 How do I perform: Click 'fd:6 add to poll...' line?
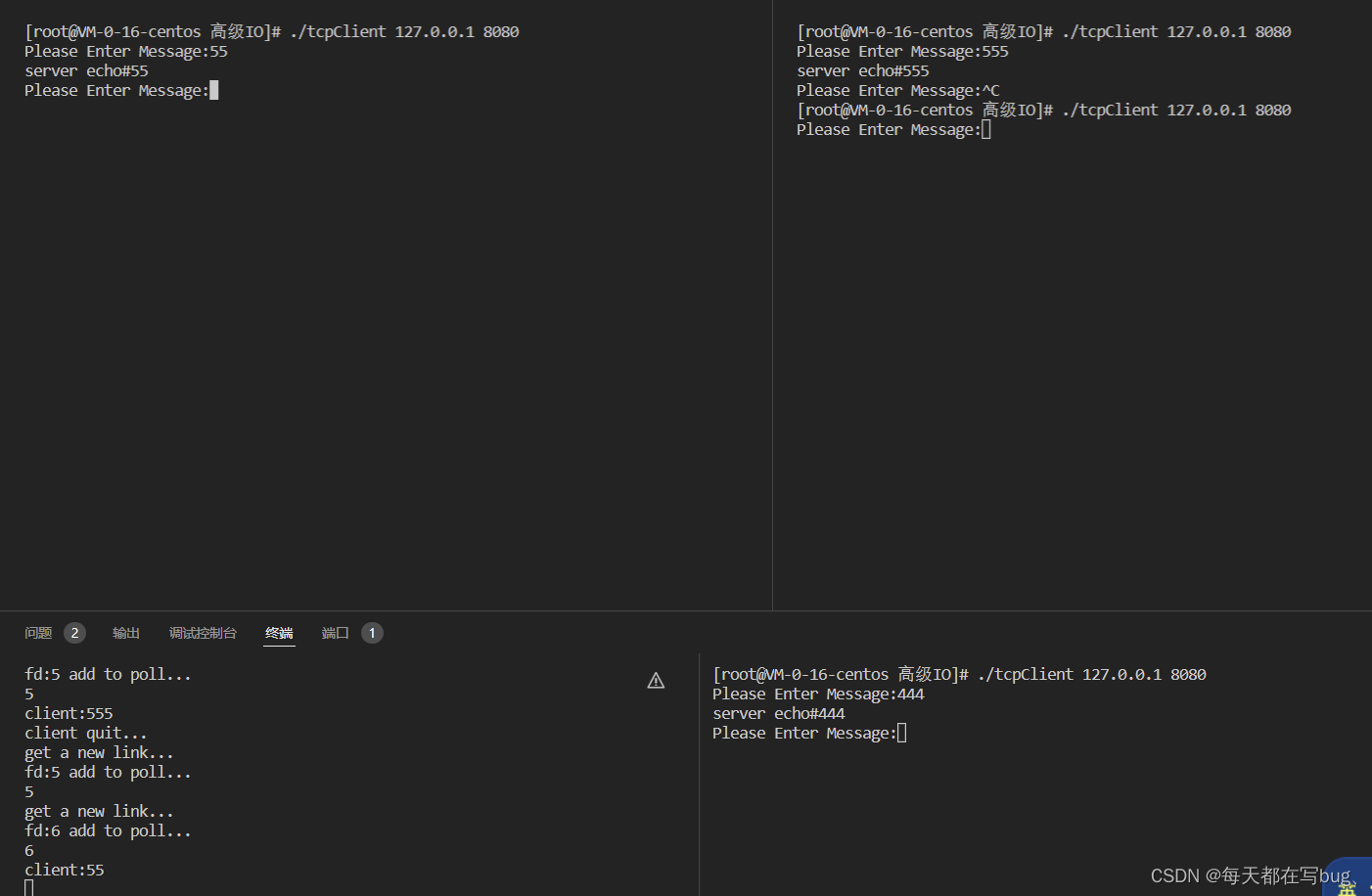(108, 830)
